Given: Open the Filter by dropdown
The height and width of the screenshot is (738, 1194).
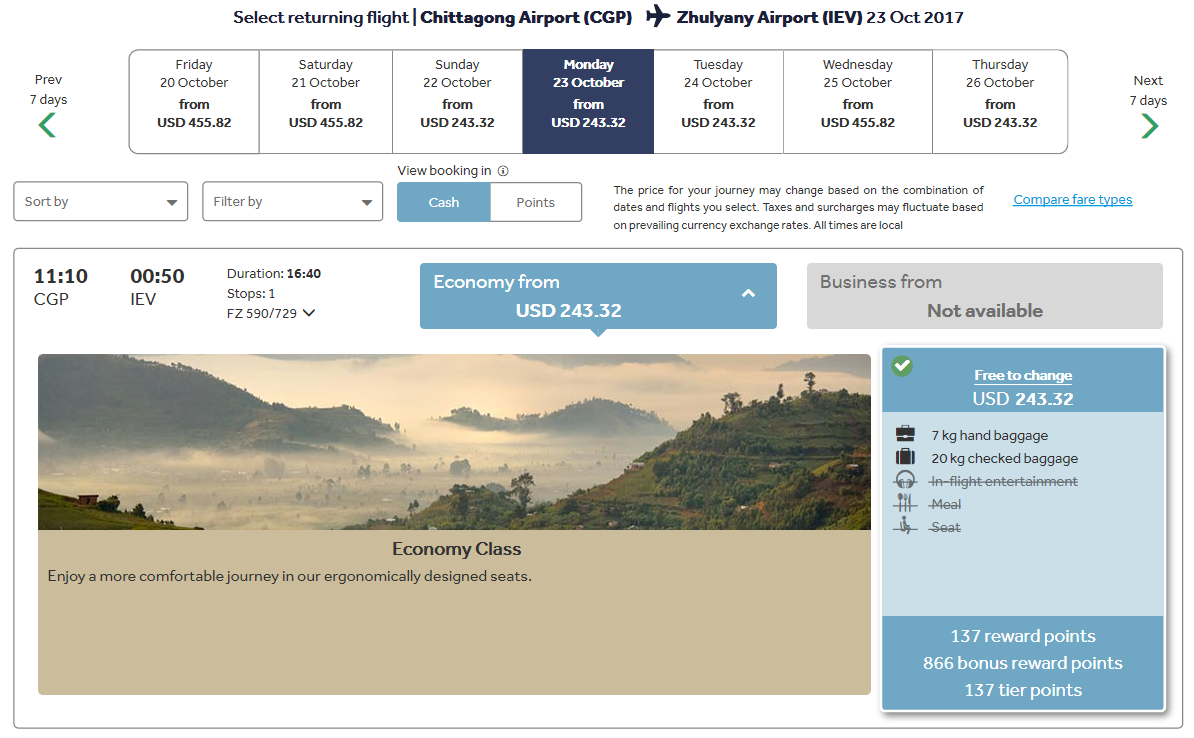Looking at the screenshot, I should [x=292, y=201].
